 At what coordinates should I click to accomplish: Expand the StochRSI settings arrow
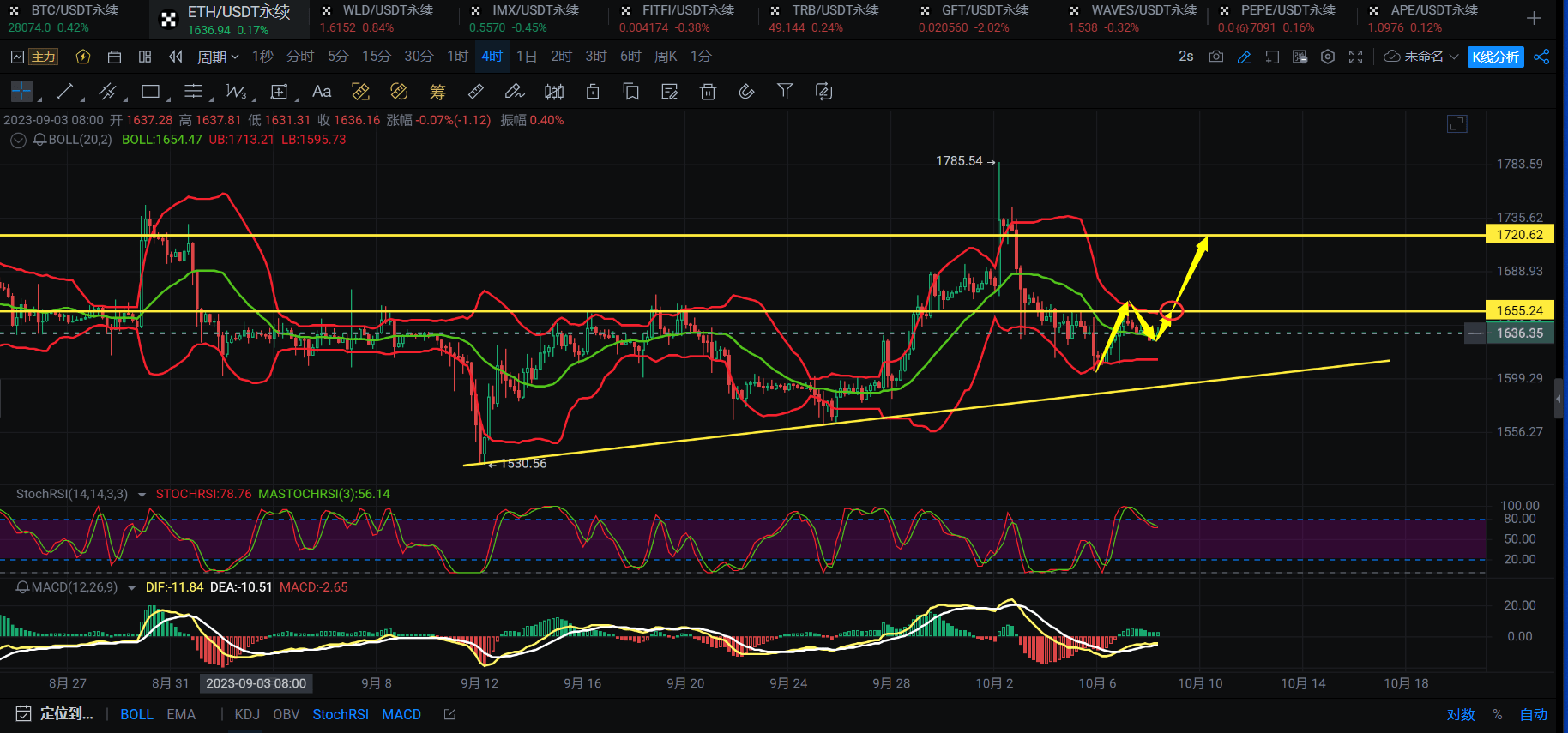[142, 495]
